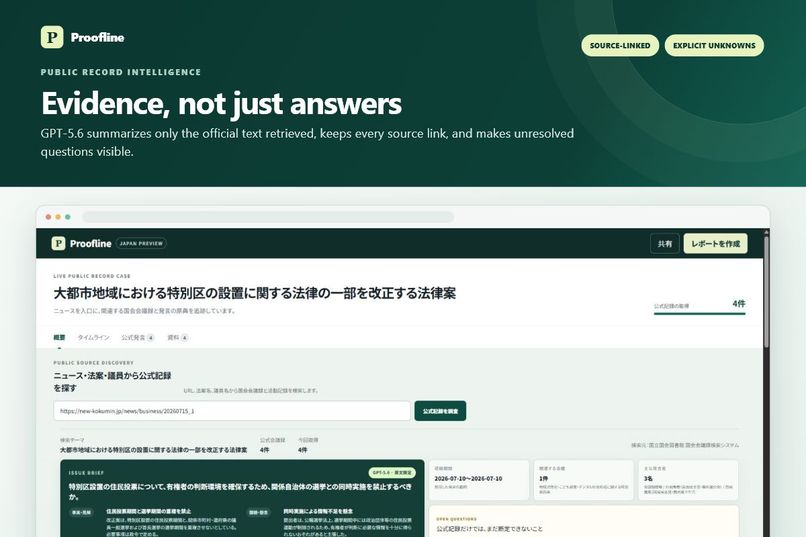806x537 pixels.
Task: Click the red window dot of the browser mockup
Action: click(48, 217)
